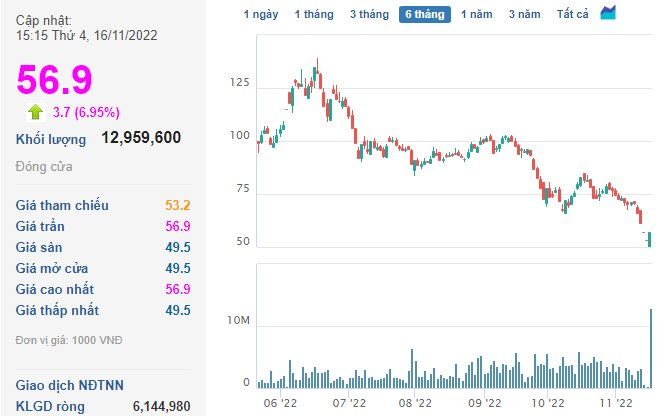
Task: Open the Giao dịch NĐTNN section
Action: point(70,385)
